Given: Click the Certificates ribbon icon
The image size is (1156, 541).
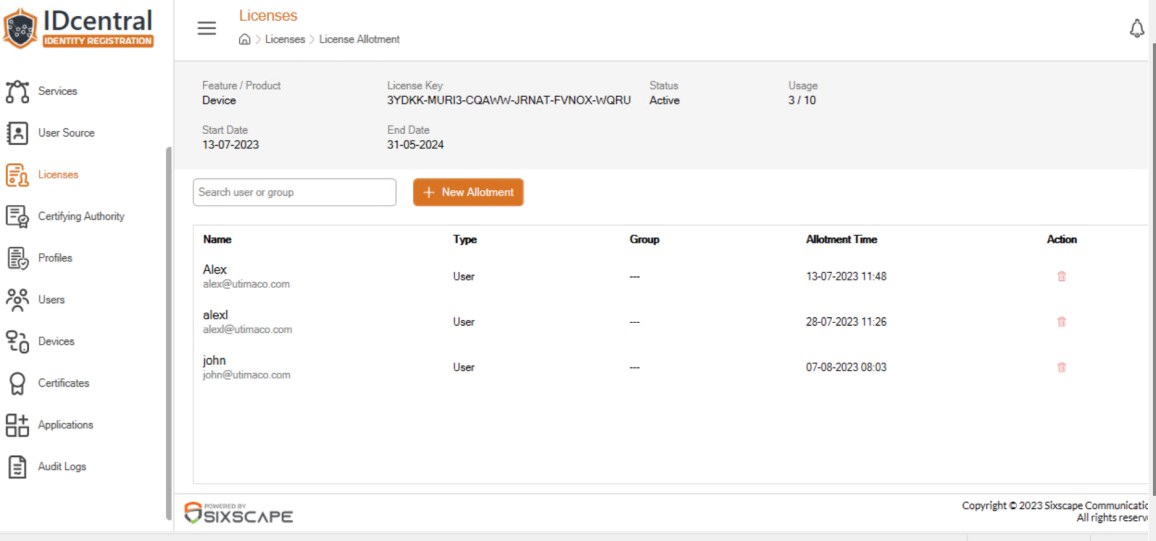Looking at the screenshot, I should [x=17, y=383].
